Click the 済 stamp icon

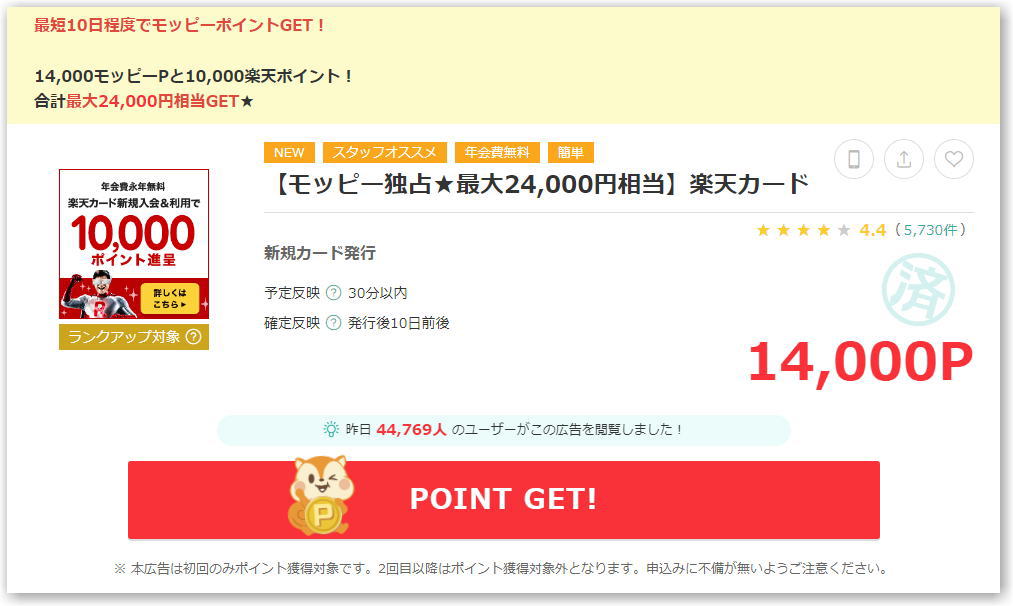[918, 289]
